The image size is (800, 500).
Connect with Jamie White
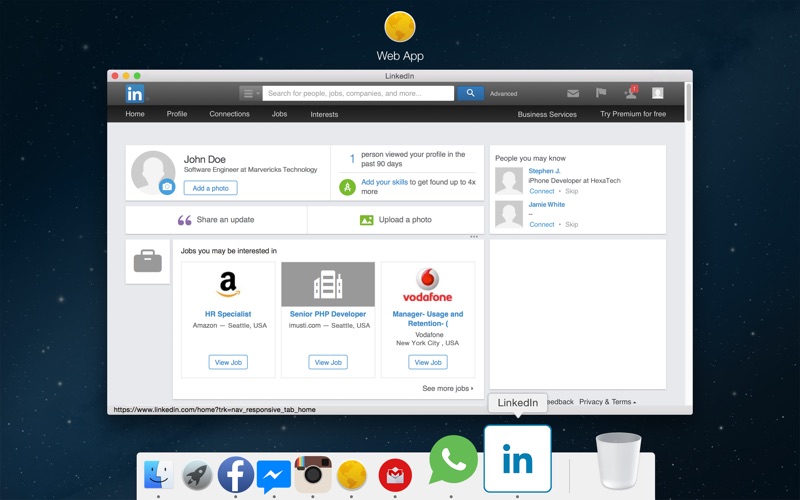pos(542,224)
